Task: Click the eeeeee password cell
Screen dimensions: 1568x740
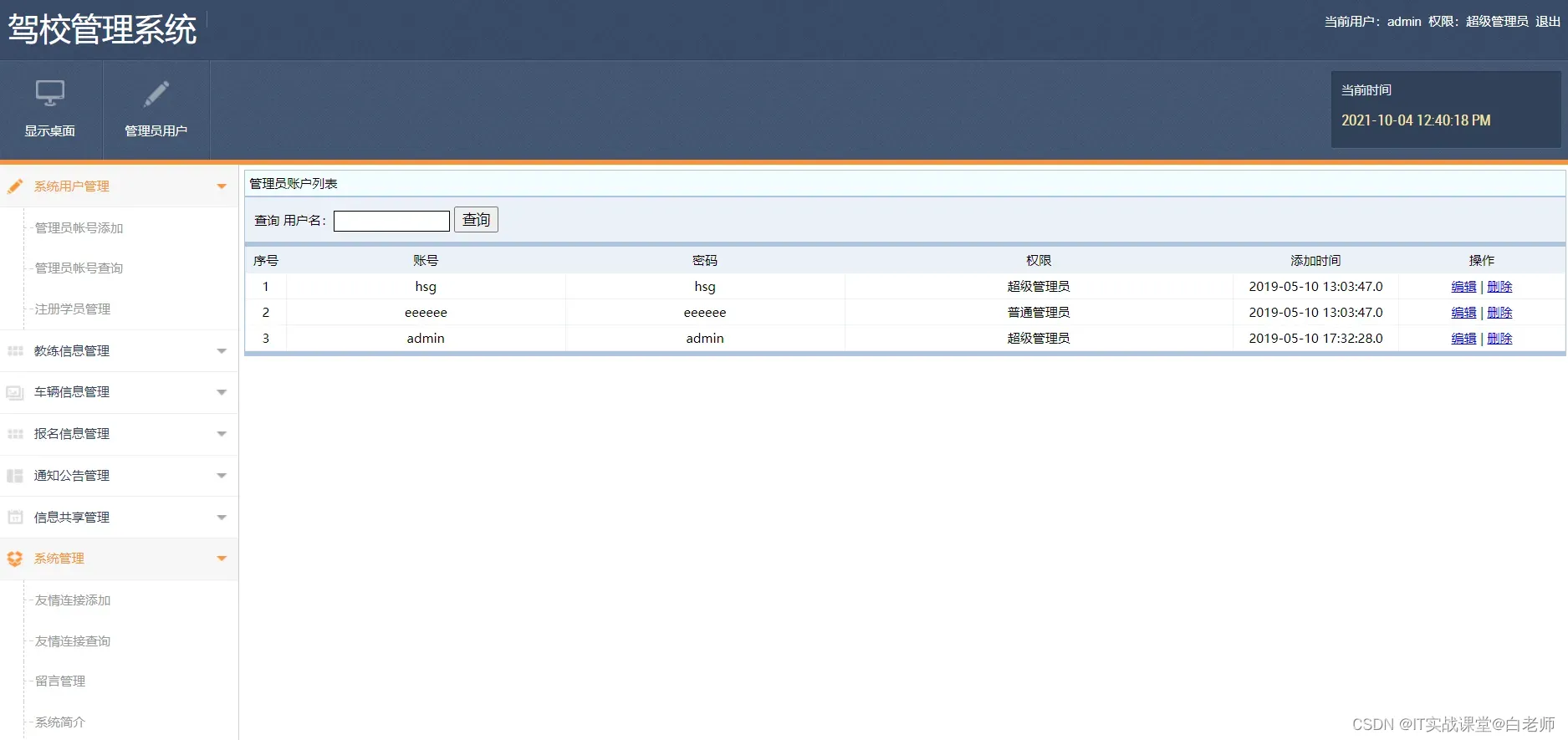Action: 705,313
